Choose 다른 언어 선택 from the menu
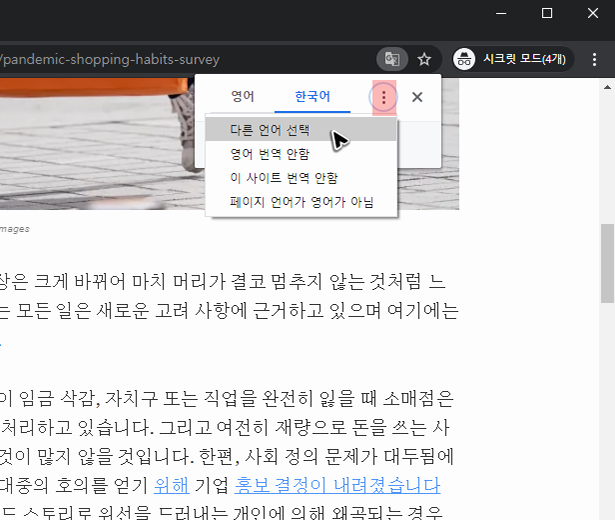615x520 pixels. [x=301, y=130]
